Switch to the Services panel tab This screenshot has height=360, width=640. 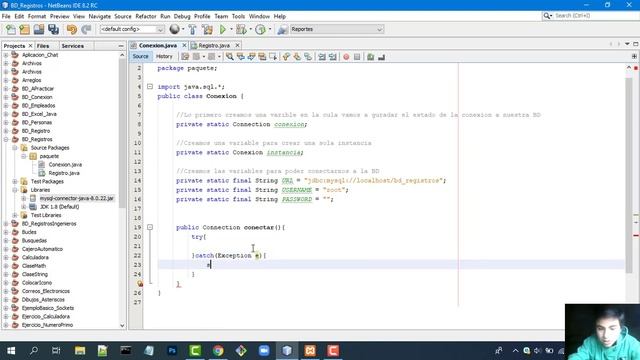[73, 46]
